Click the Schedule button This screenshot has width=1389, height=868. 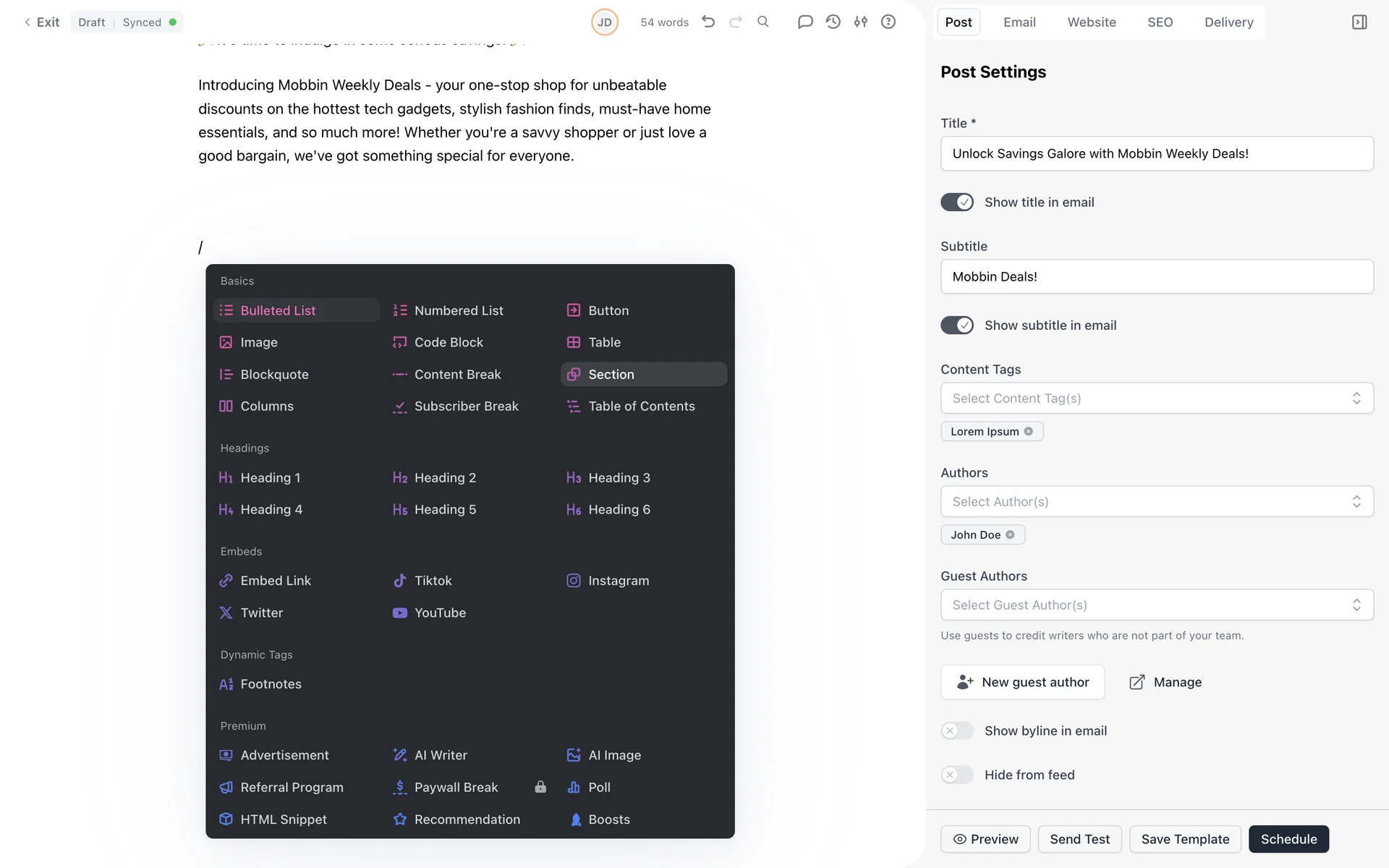click(1288, 839)
